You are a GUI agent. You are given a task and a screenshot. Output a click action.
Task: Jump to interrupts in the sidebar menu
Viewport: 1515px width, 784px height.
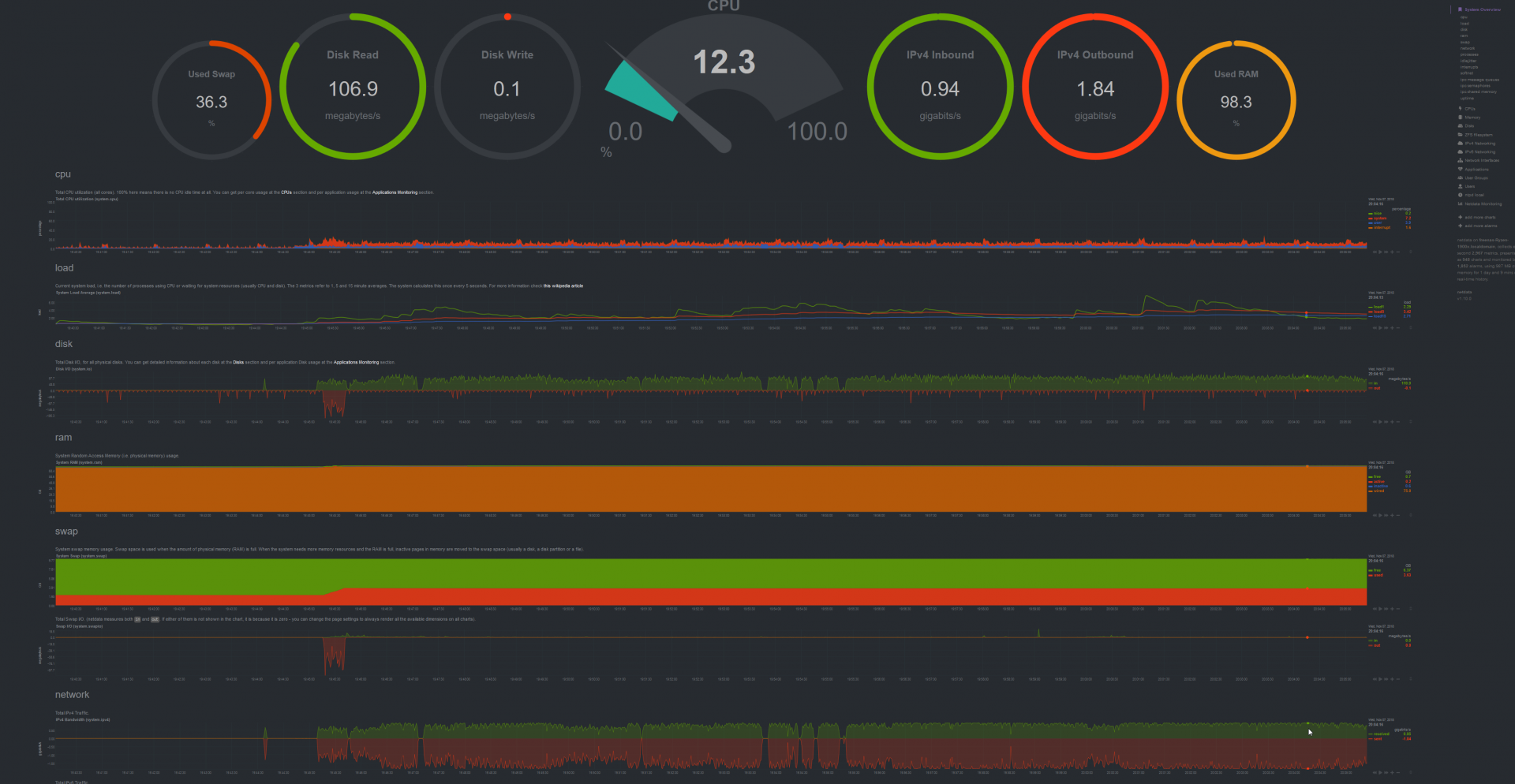1469,67
